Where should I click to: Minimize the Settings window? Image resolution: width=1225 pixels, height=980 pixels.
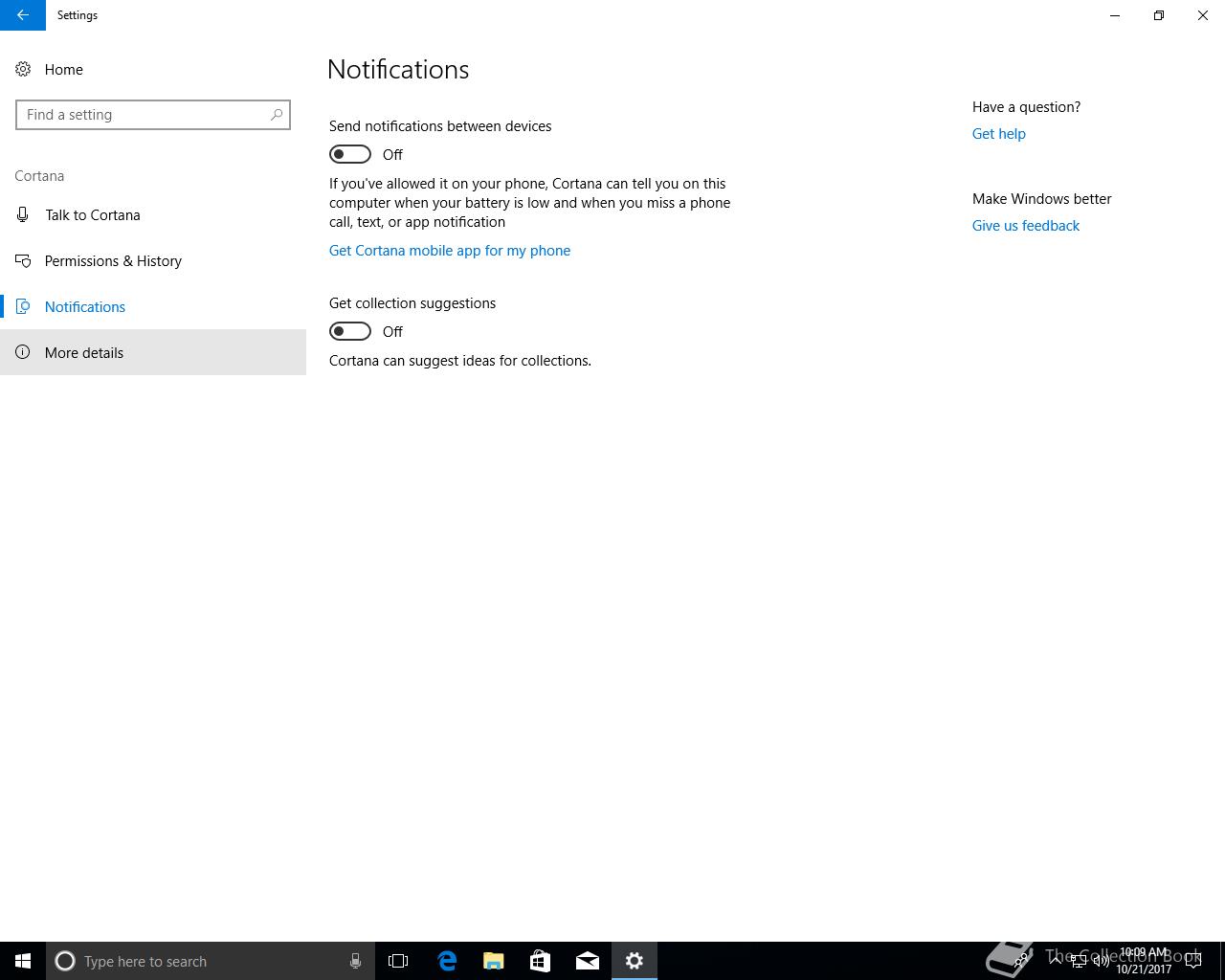click(x=1115, y=15)
